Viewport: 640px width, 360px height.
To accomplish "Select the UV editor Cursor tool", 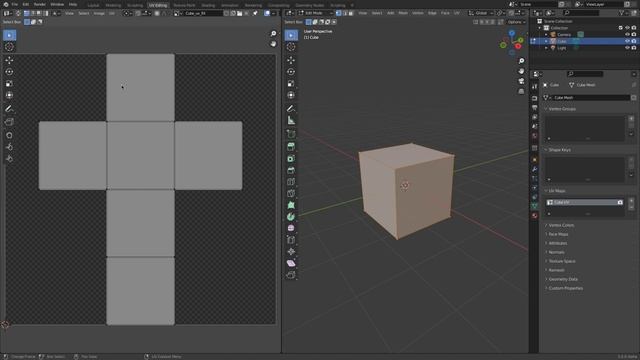I will coord(9,47).
